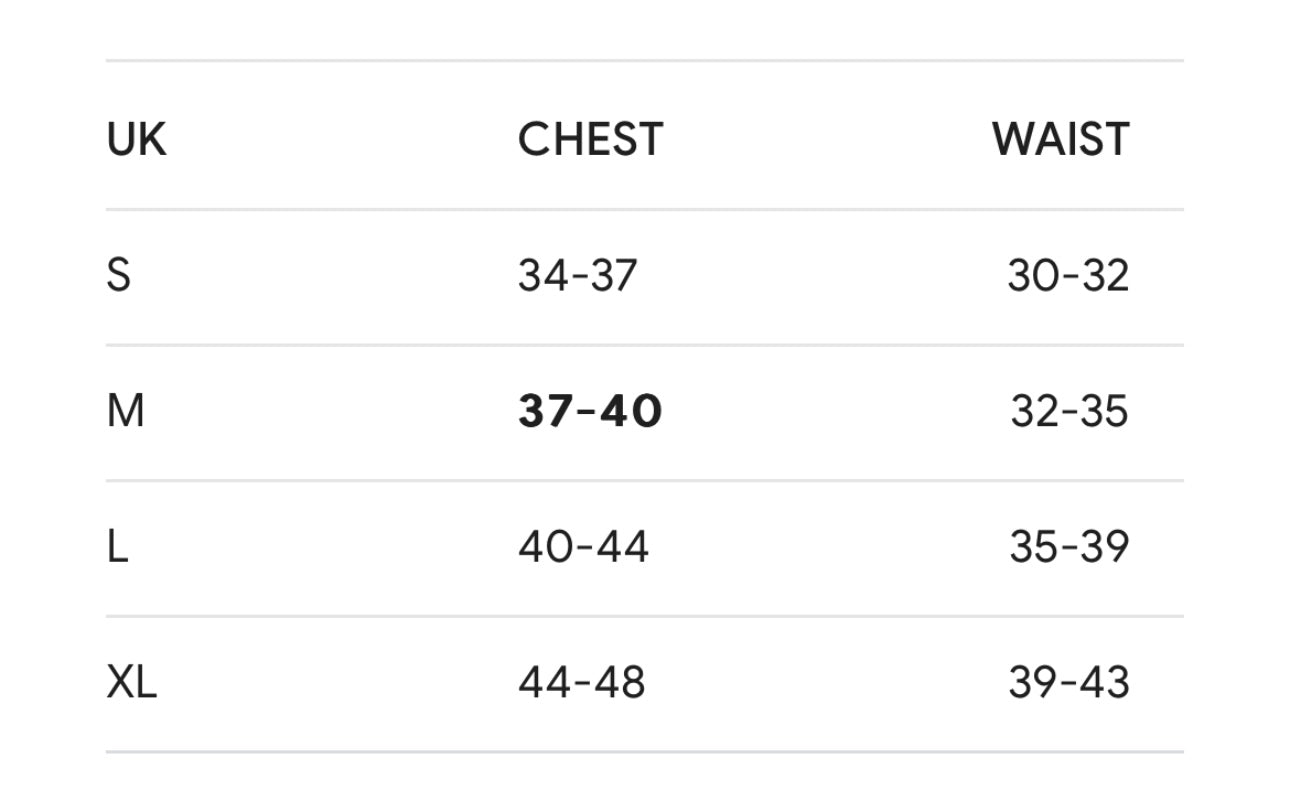The width and height of the screenshot is (1290, 798).
Task: Click the divider between L and XL rows
Action: click(x=644, y=616)
